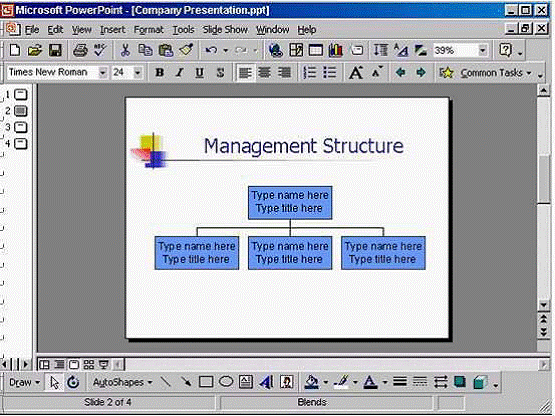The height and width of the screenshot is (416, 555).
Task: Toggle Underline formatting button
Action: 199,73
